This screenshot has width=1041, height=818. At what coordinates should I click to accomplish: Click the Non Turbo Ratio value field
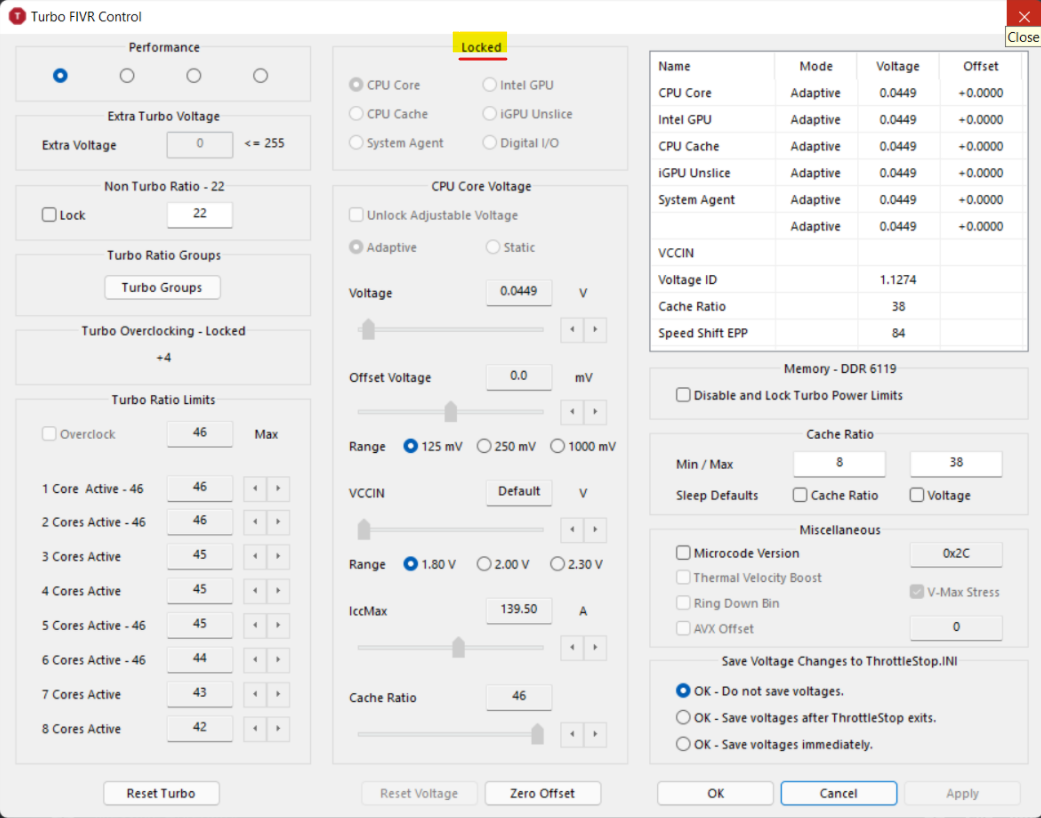pyautogui.click(x=200, y=214)
